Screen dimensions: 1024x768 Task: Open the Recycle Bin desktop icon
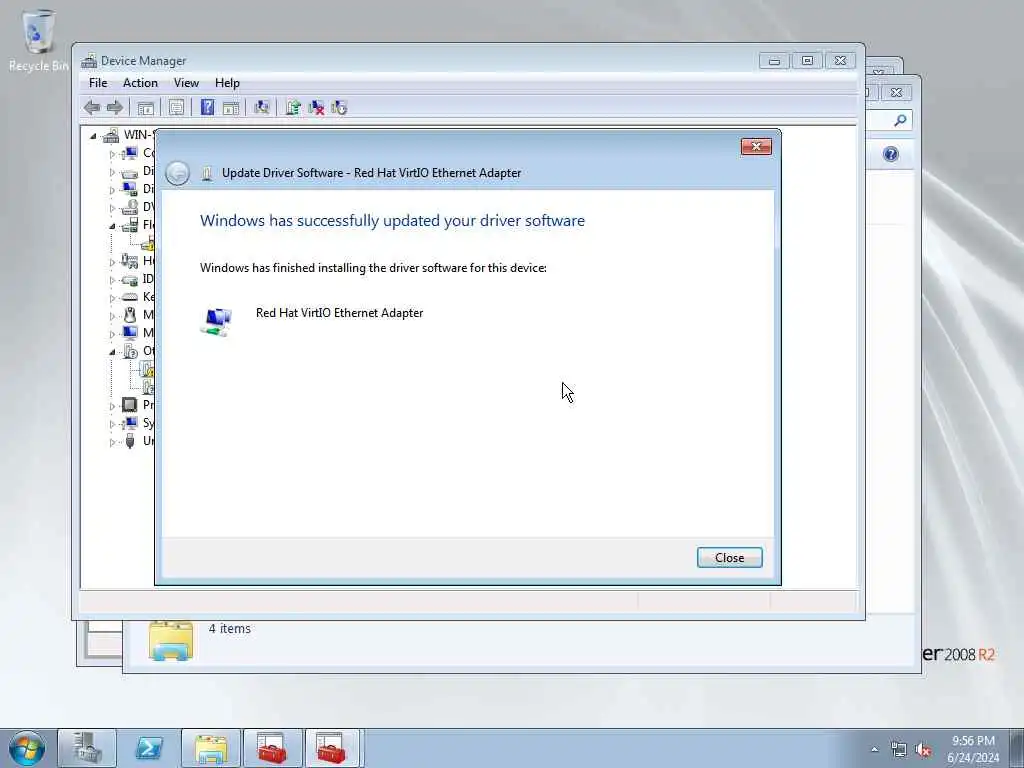[x=38, y=40]
